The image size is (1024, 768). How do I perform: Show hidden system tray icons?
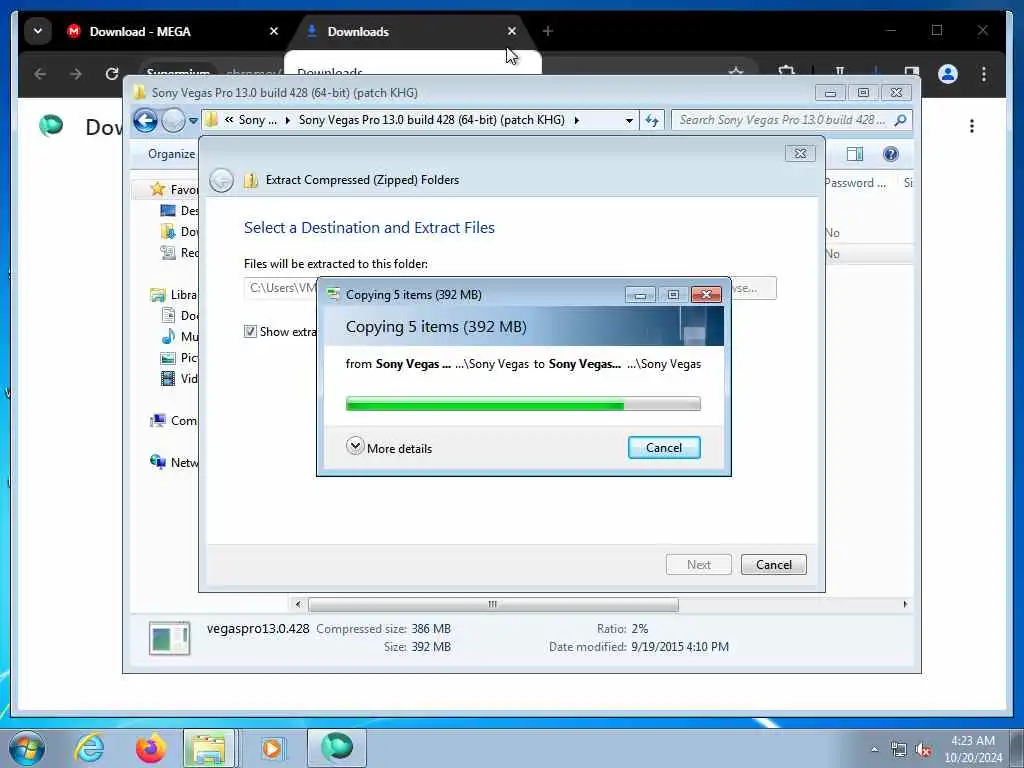(874, 749)
